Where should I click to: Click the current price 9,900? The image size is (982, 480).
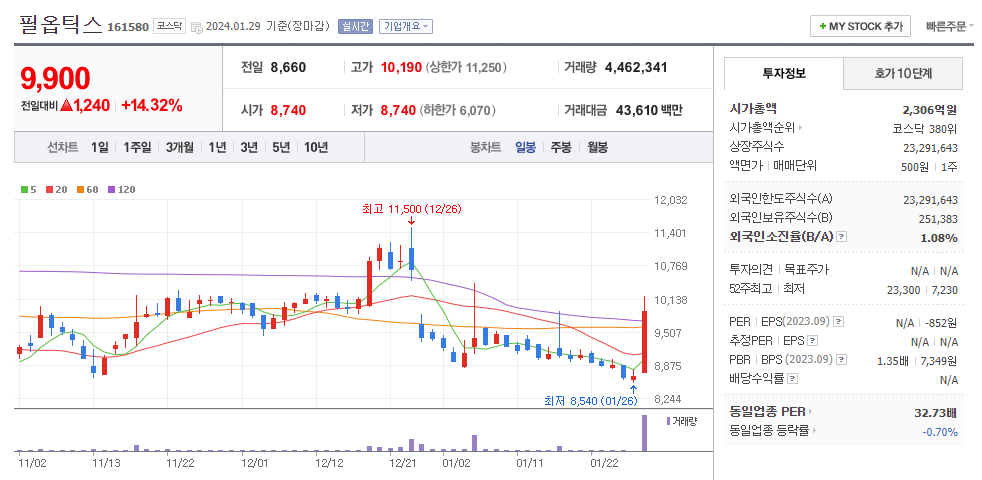pos(55,79)
